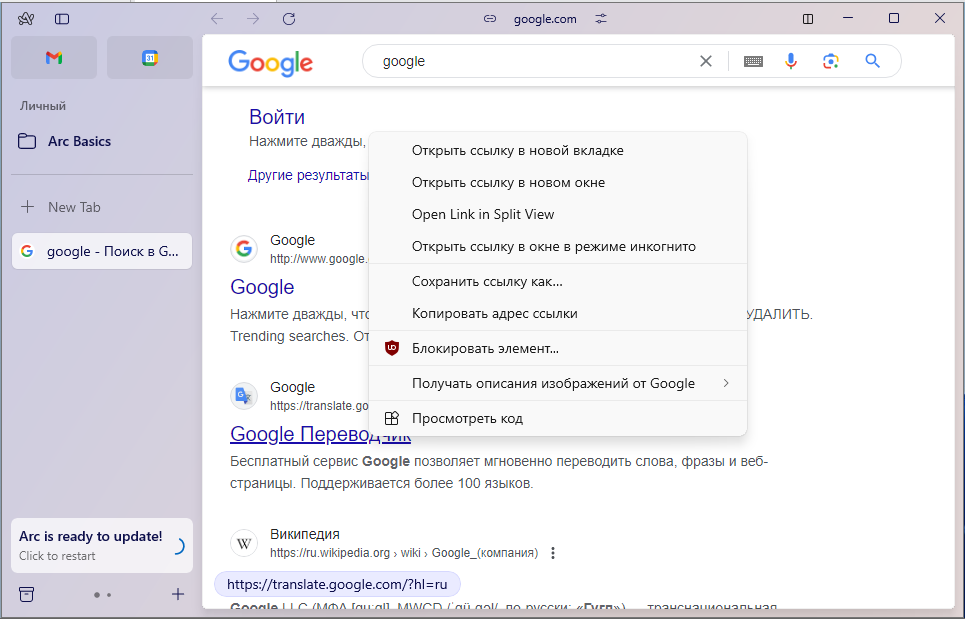Click the Google favicon of first result
The width and height of the screenshot is (965, 619).
(244, 249)
